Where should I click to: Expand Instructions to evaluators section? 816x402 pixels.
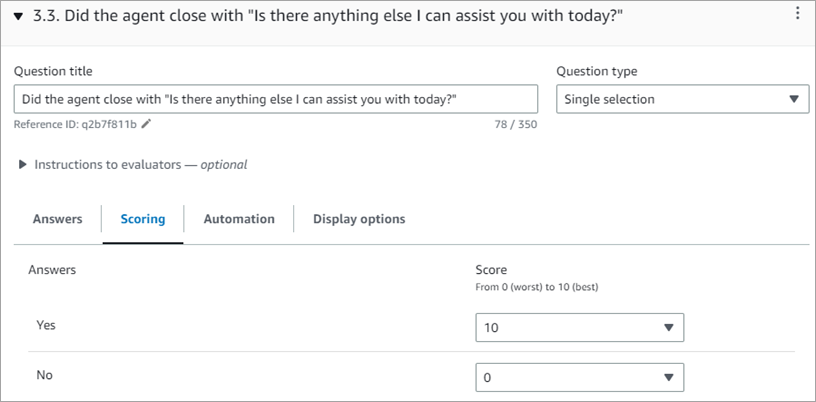pos(23,164)
